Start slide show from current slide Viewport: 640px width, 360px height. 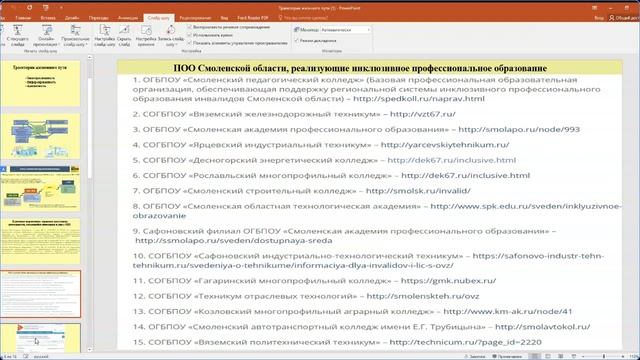18,35
